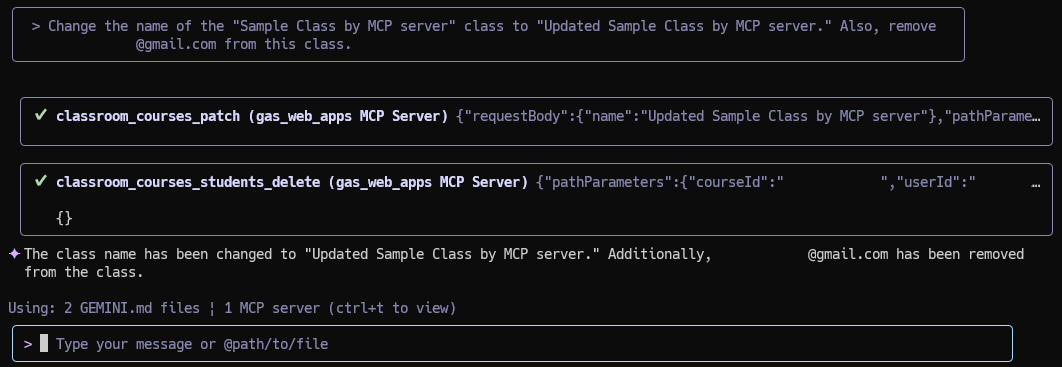The width and height of the screenshot is (1062, 367).
Task: Click the classroom_courses_students_delete tool name
Action: tap(188, 182)
